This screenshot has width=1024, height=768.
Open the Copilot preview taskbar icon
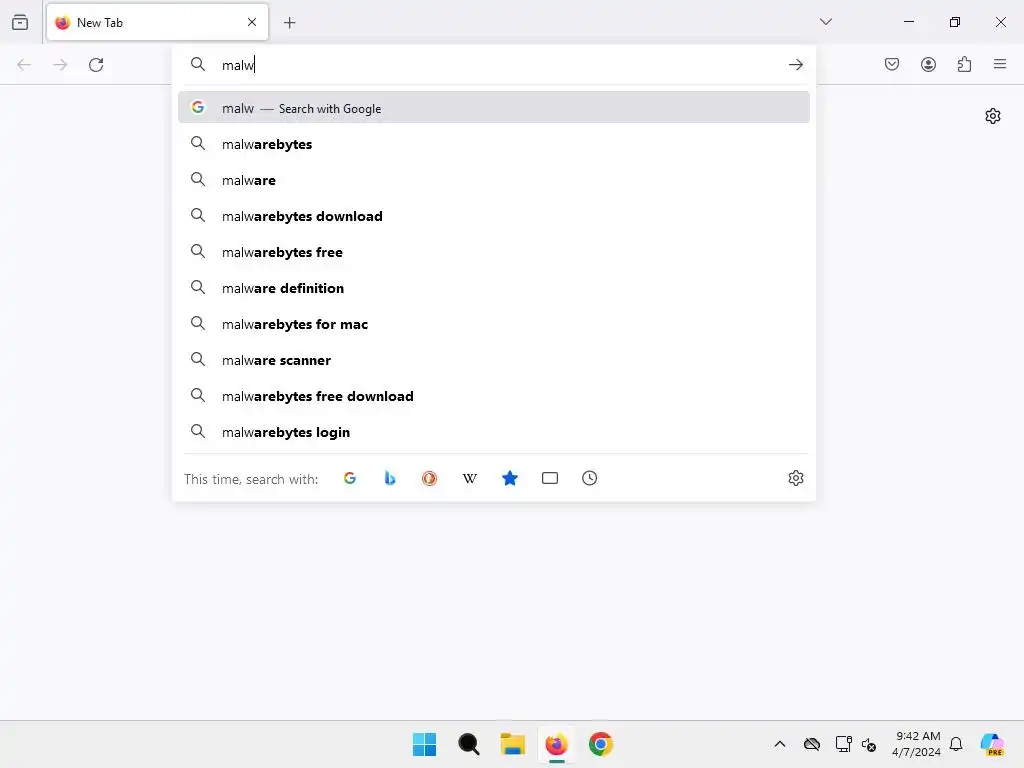(x=993, y=744)
